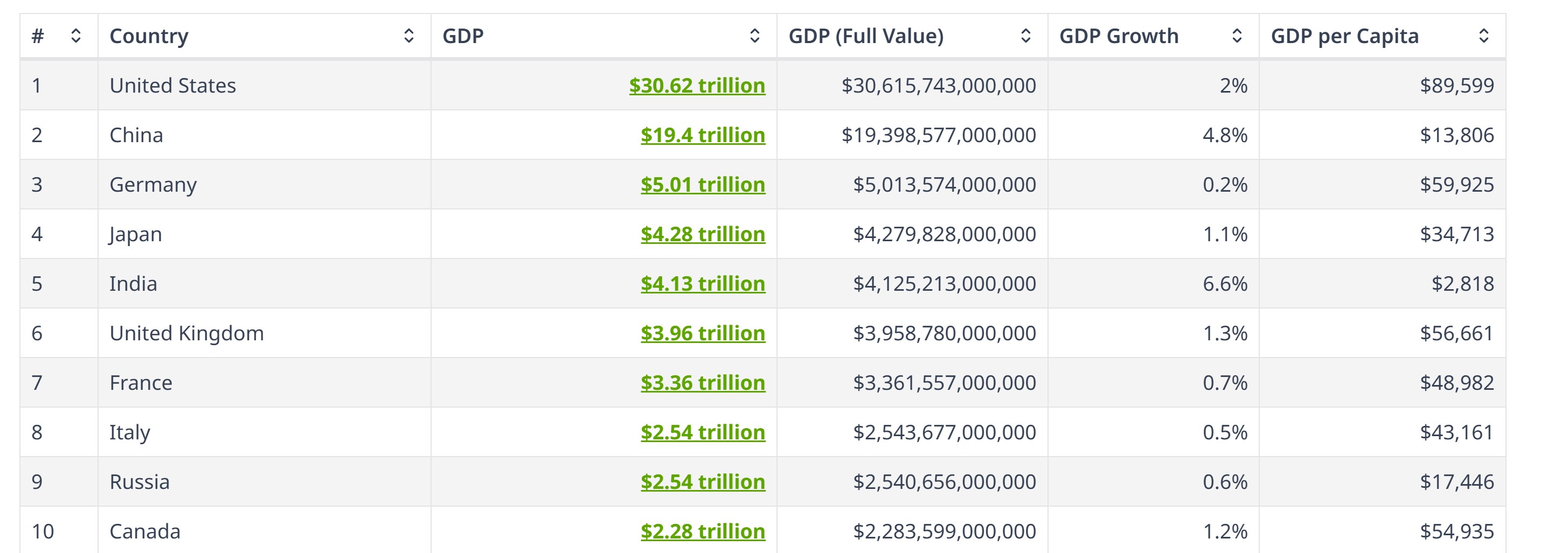Click the Country column header text

[x=149, y=36]
